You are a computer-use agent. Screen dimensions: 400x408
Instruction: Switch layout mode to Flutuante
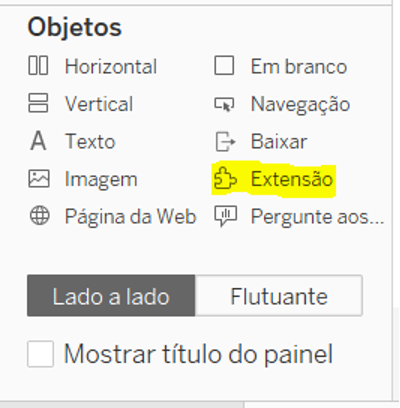[x=279, y=296]
